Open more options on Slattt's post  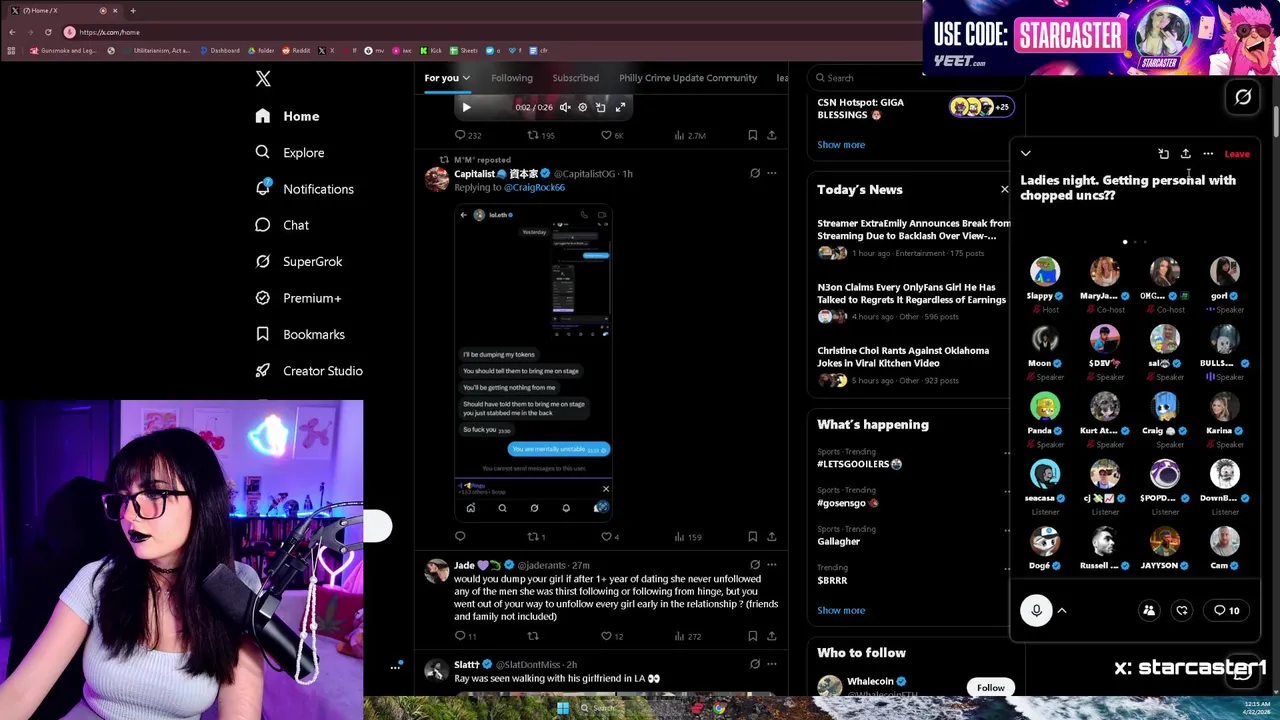(x=772, y=664)
